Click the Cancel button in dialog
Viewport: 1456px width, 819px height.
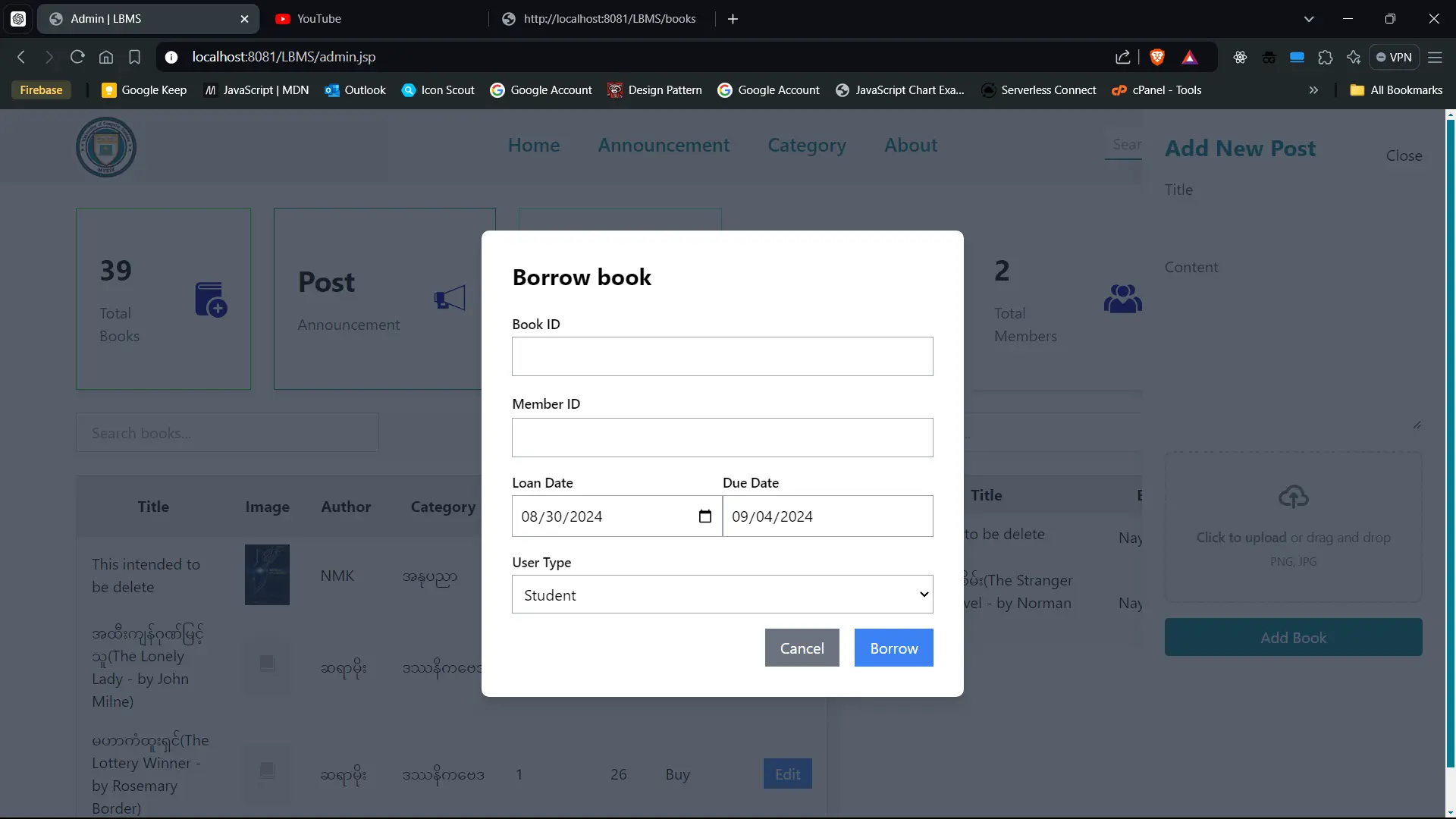(x=802, y=648)
